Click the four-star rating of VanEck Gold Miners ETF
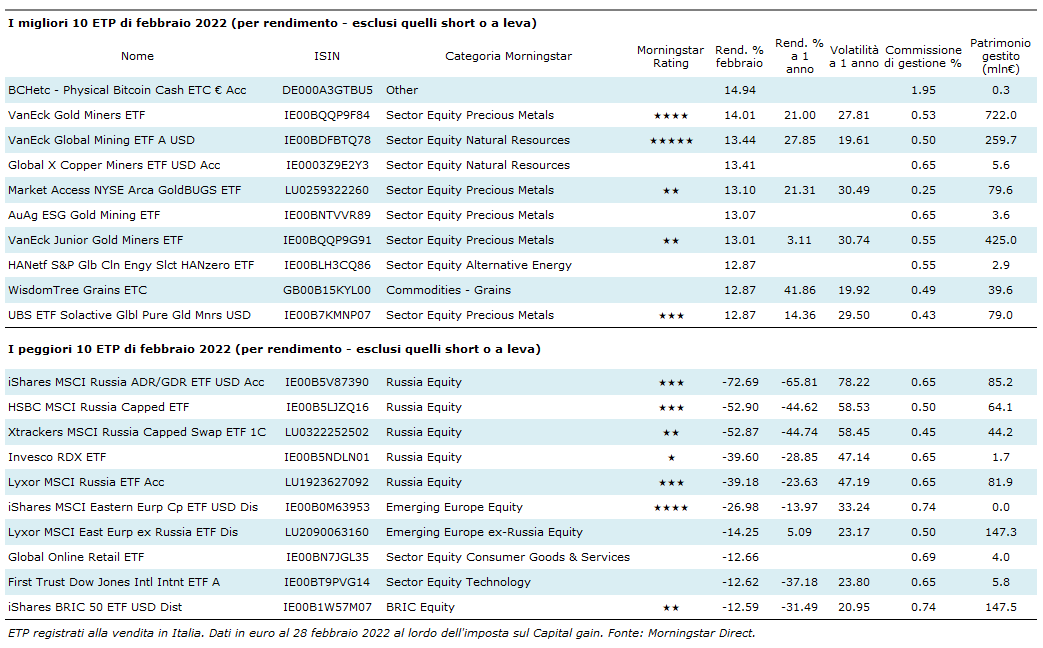 point(670,116)
